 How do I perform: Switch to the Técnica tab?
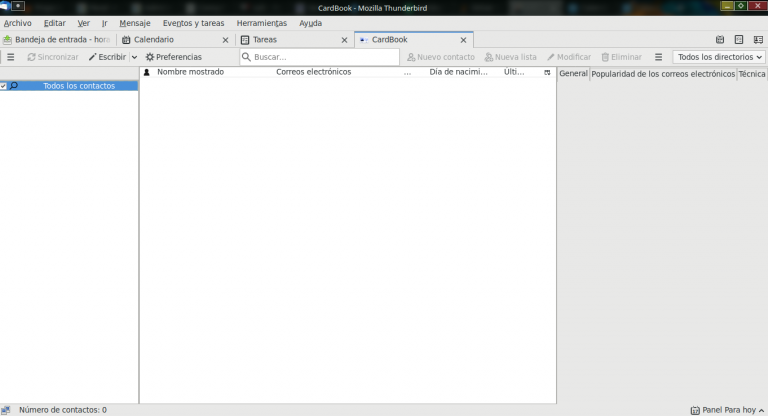752,74
